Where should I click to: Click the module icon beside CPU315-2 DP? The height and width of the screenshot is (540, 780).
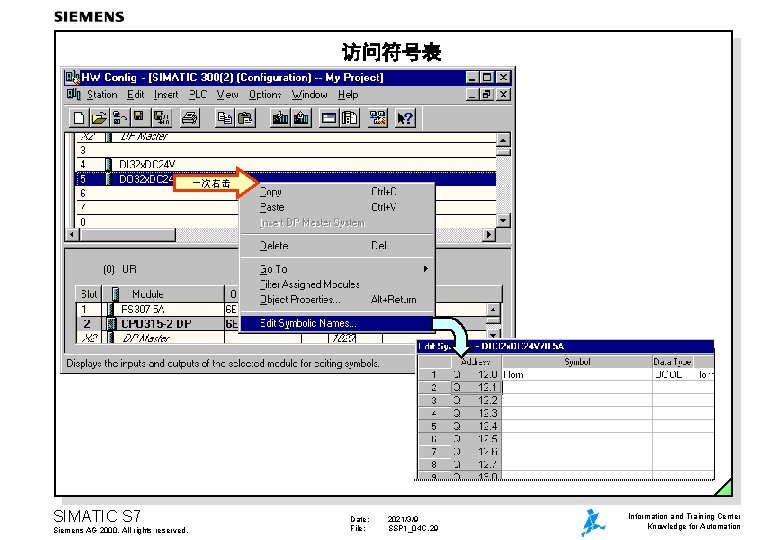tap(111, 324)
